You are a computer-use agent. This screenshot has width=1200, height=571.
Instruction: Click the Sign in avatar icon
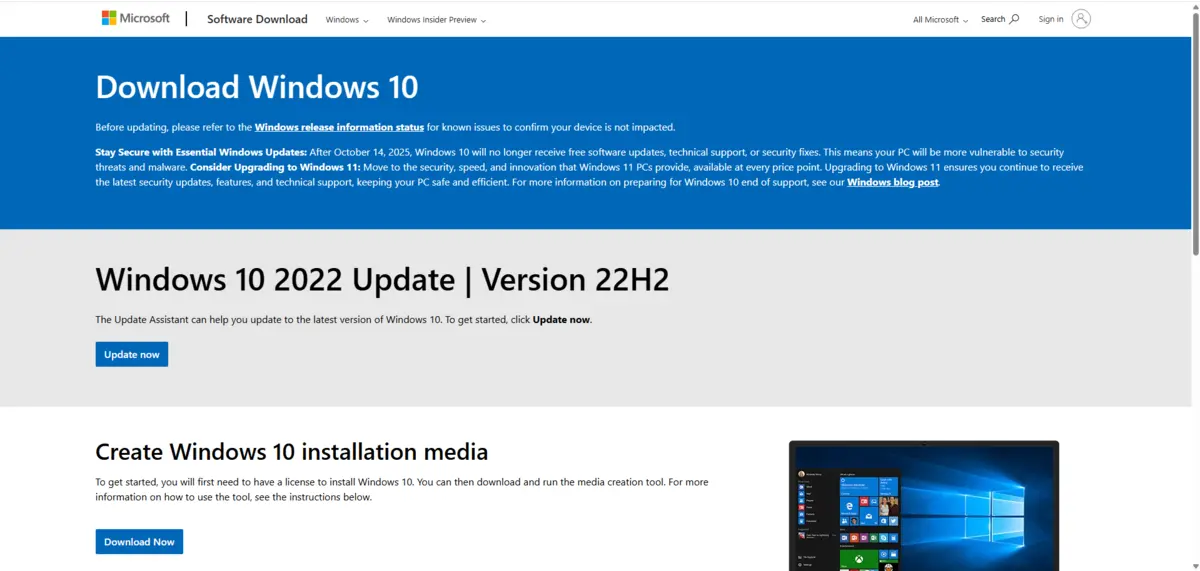1081,19
